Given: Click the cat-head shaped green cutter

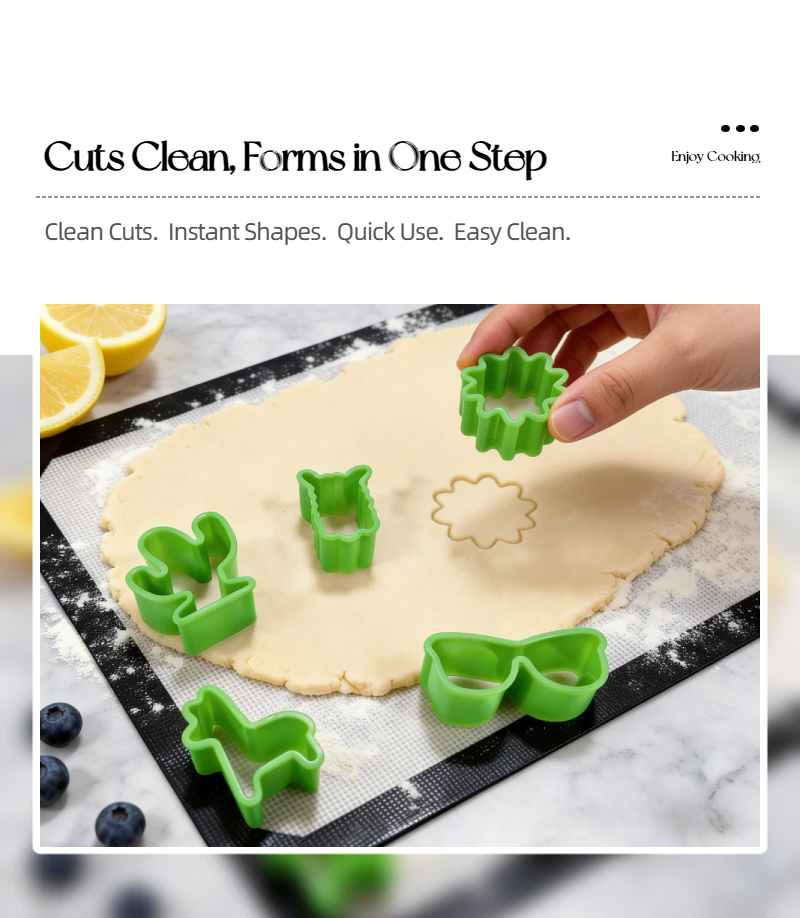Looking at the screenshot, I should (x=339, y=517).
